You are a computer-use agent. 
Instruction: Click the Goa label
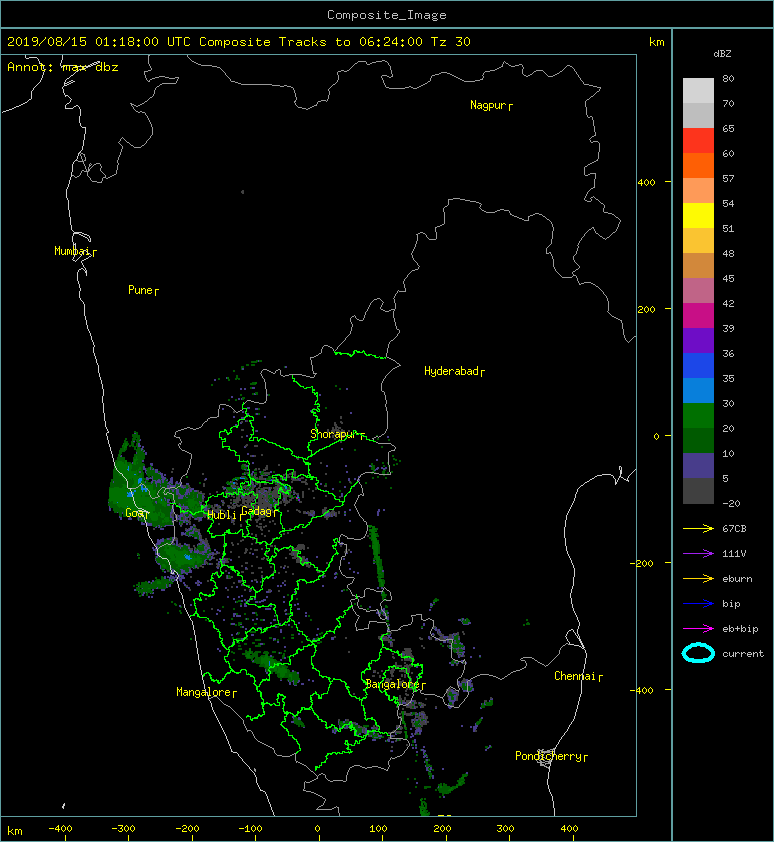[x=134, y=513]
